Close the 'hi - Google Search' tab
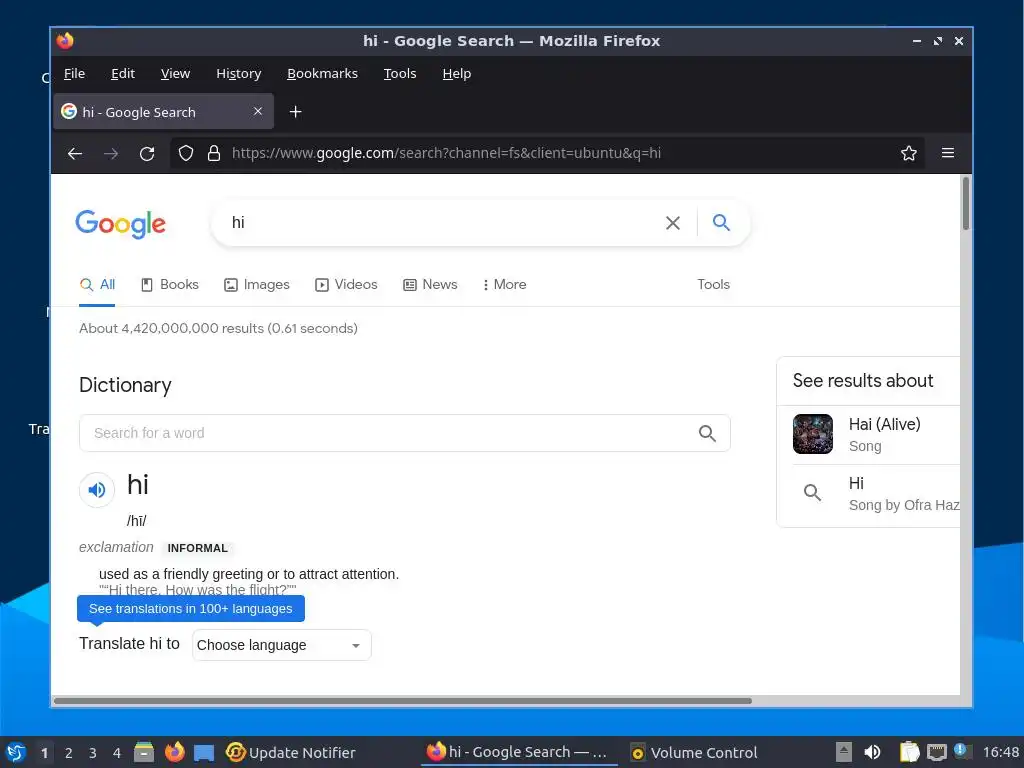 pos(258,112)
